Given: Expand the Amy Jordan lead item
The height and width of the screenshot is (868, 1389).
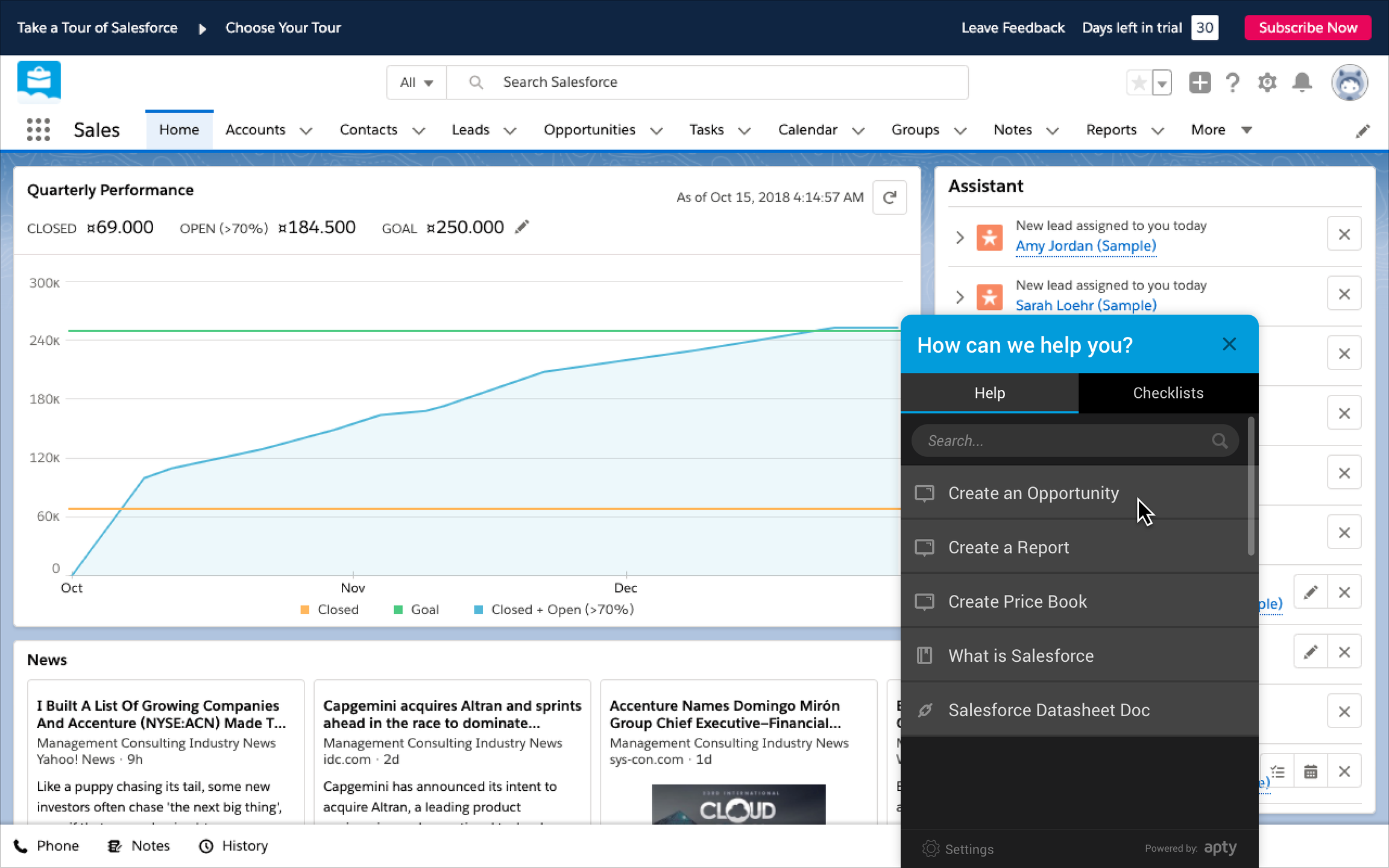Looking at the screenshot, I should coord(960,237).
